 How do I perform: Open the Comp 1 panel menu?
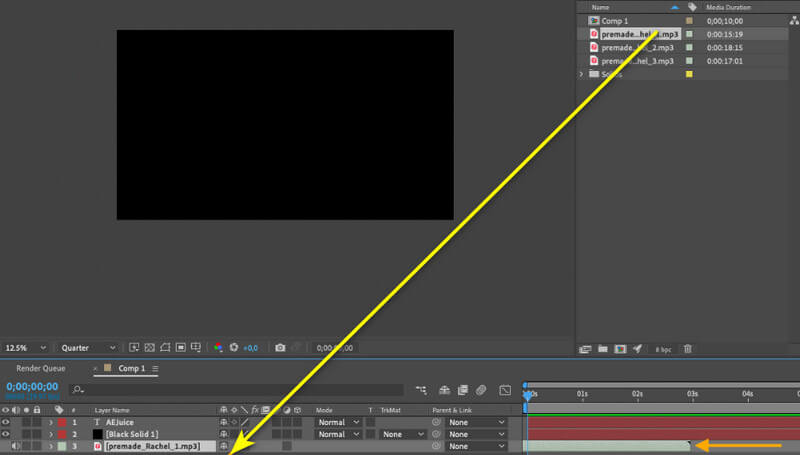pyautogui.click(x=155, y=369)
